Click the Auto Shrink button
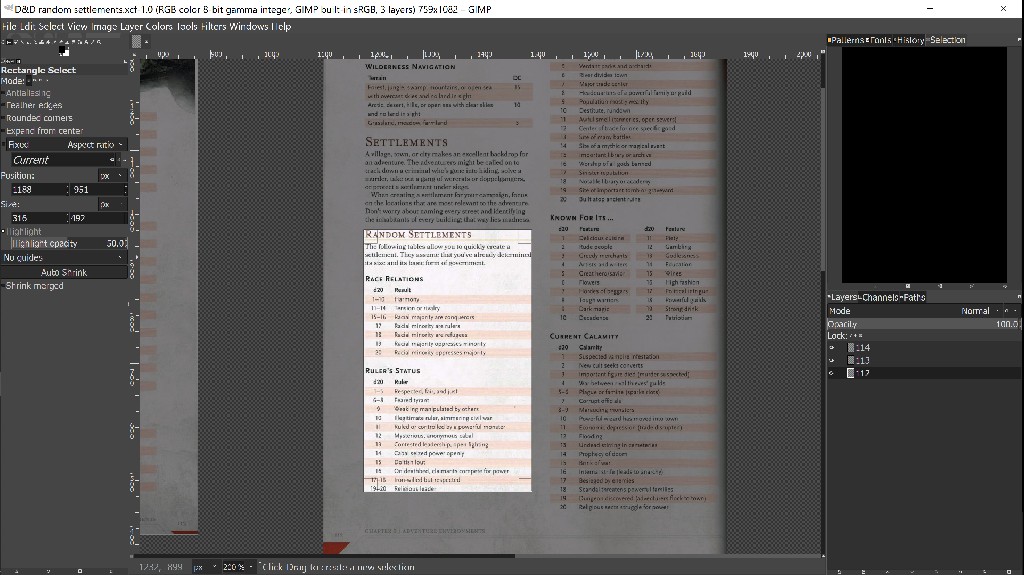Viewport: 1024px width, 575px height. (x=64, y=272)
